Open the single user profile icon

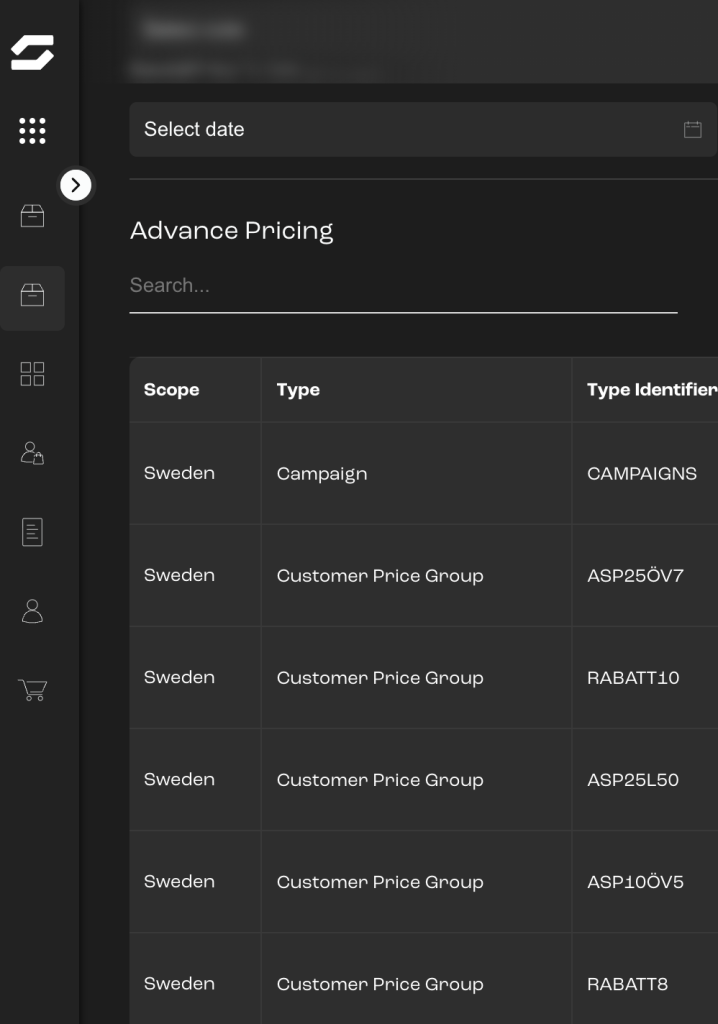tap(32, 611)
